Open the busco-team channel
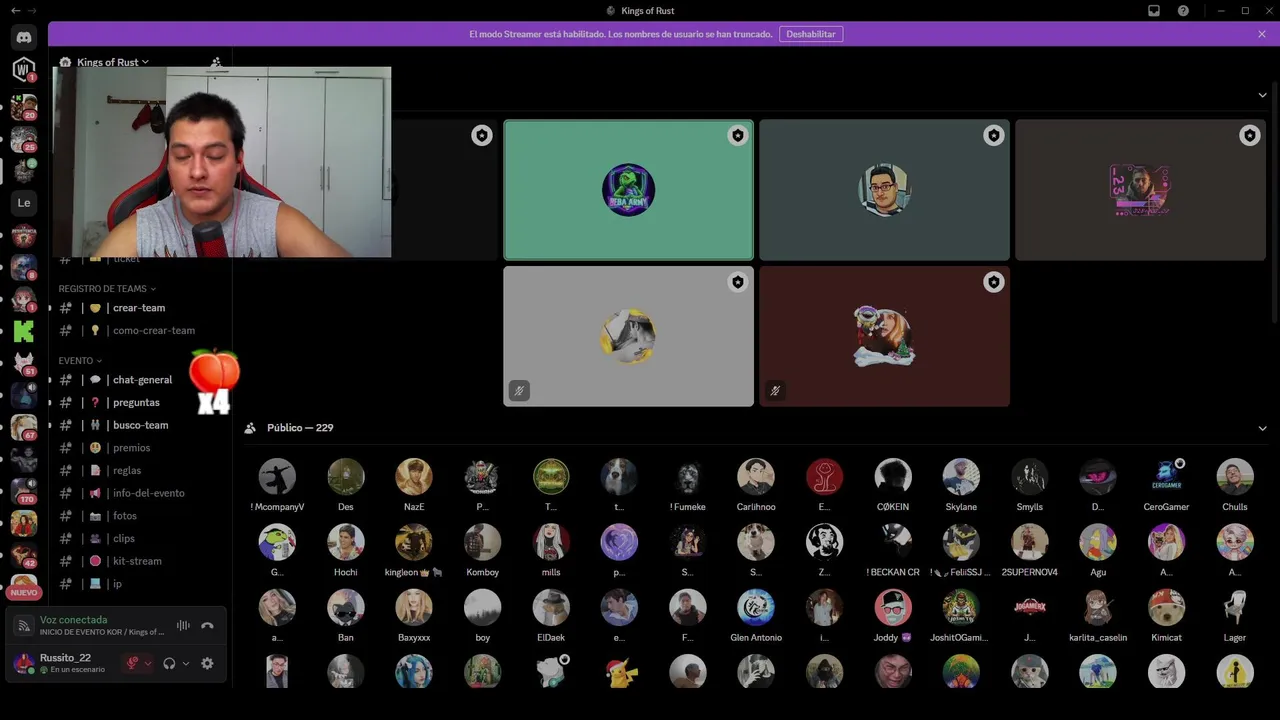1280x720 pixels. tap(140, 425)
